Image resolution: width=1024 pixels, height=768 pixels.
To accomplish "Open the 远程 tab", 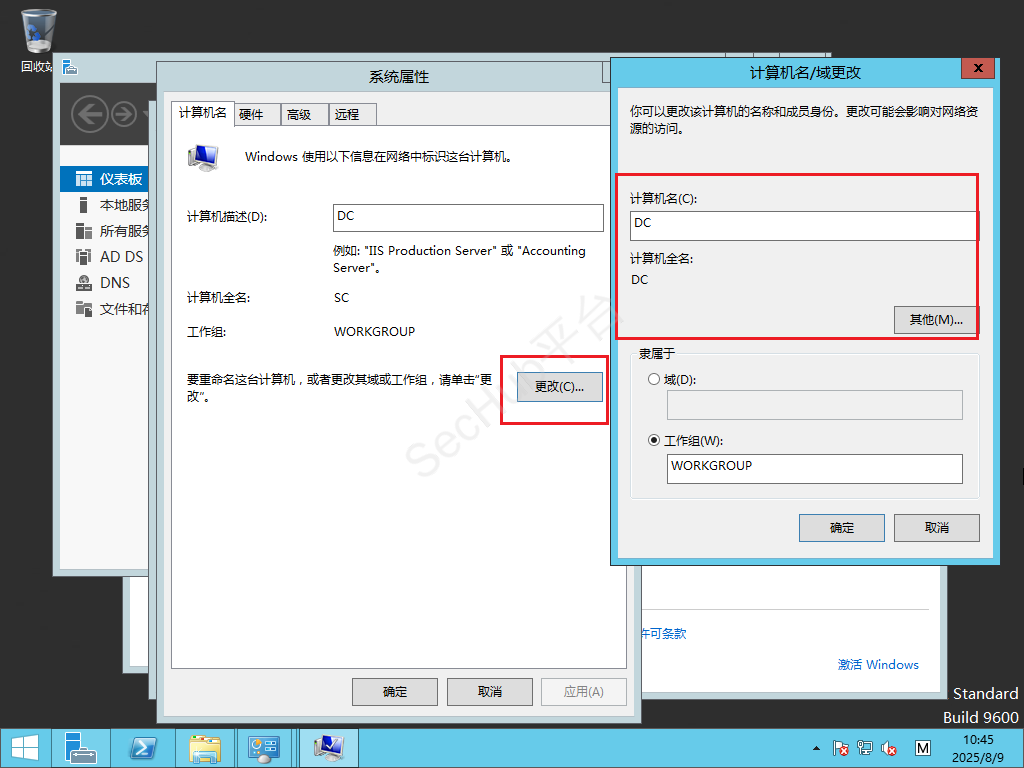I will [347, 115].
